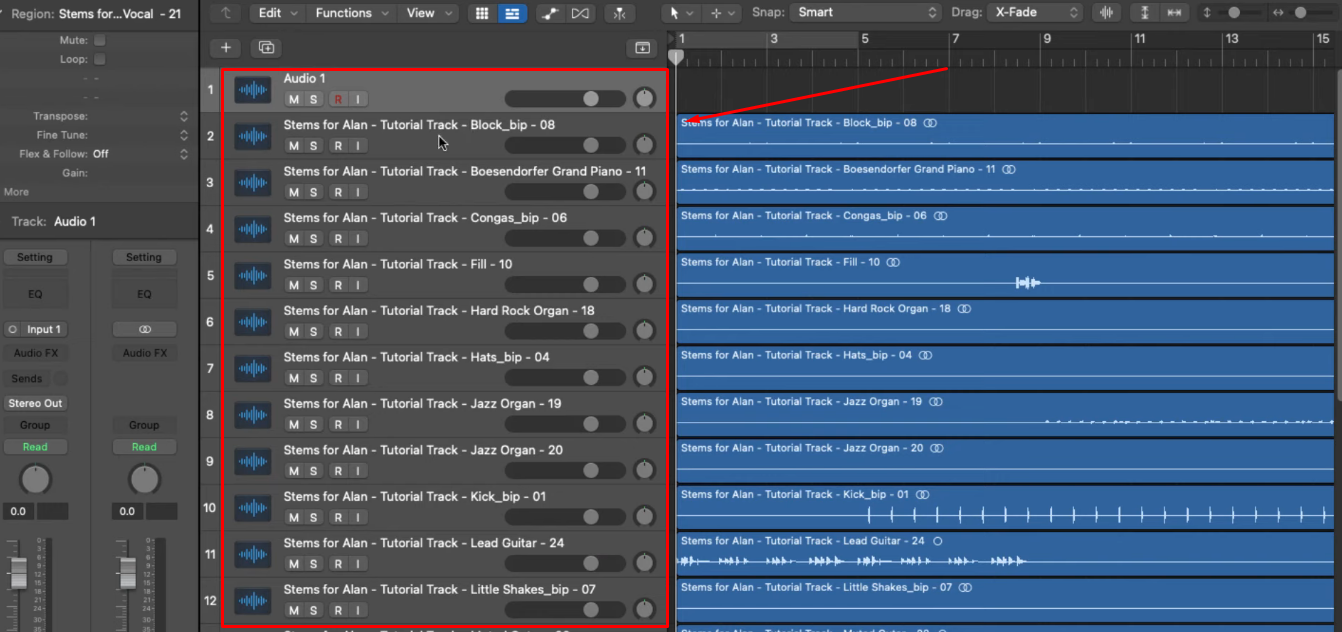Adjust volume slider on Lead Guitar - 24 track
Screen dimensions: 1342x632
(x=566, y=563)
